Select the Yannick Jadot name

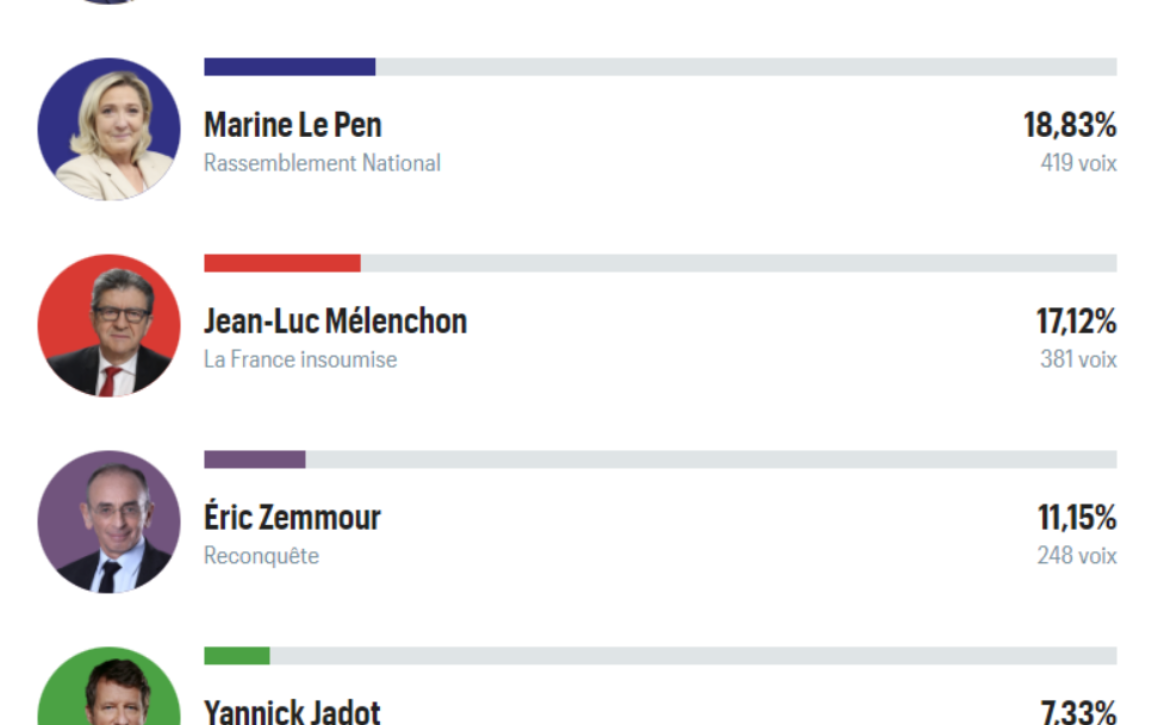292,712
